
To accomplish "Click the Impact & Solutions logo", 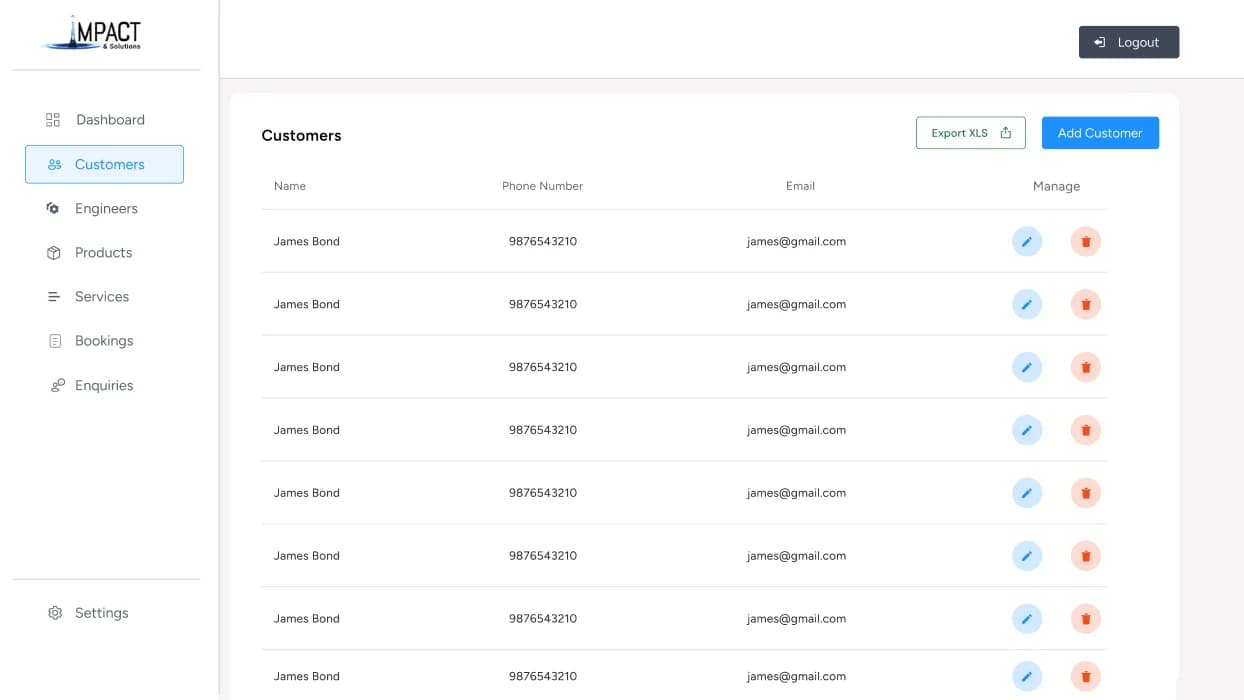I will (x=93, y=34).
